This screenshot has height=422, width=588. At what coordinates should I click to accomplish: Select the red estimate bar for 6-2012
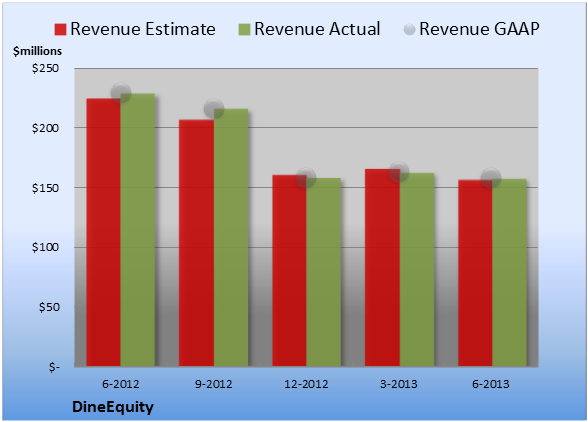[104, 233]
